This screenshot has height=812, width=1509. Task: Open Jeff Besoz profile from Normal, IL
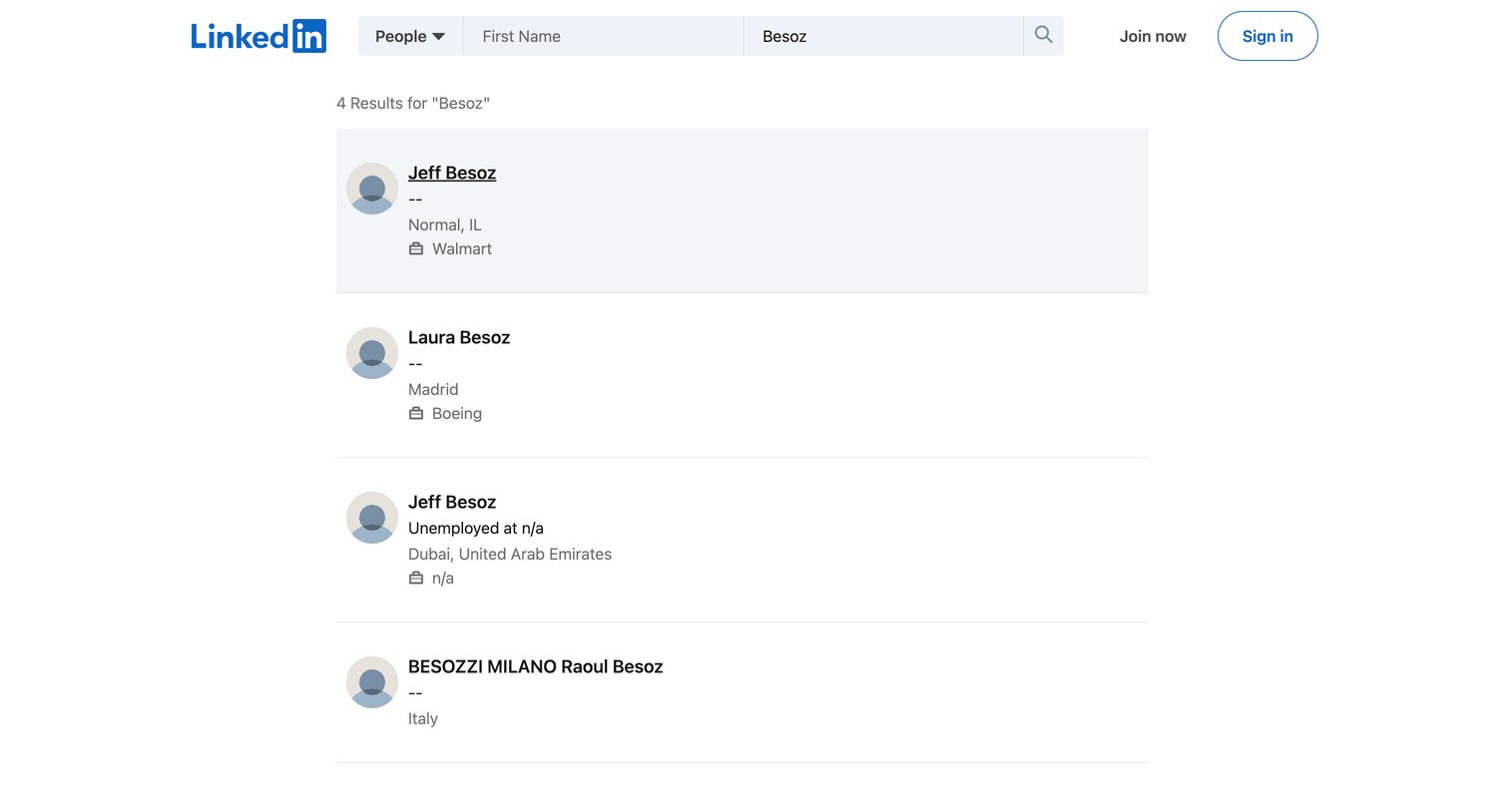click(x=452, y=173)
